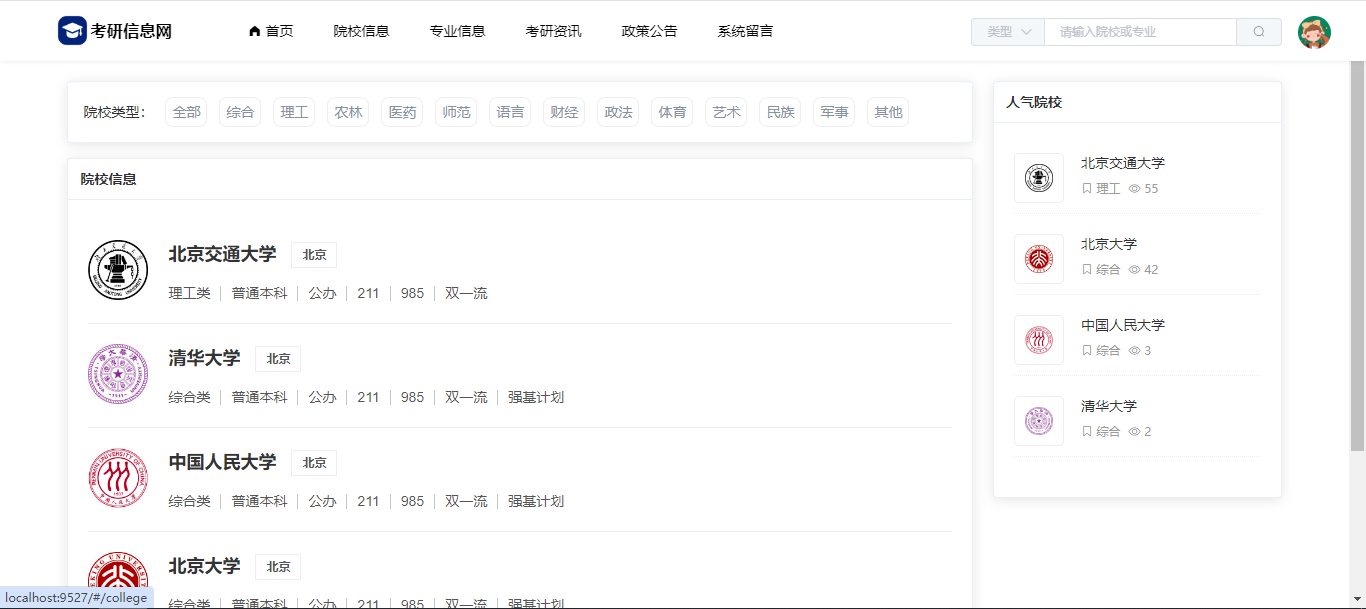Open the 考研资讯 navigation item
Image resolution: width=1366 pixels, height=609 pixels.
tap(553, 31)
